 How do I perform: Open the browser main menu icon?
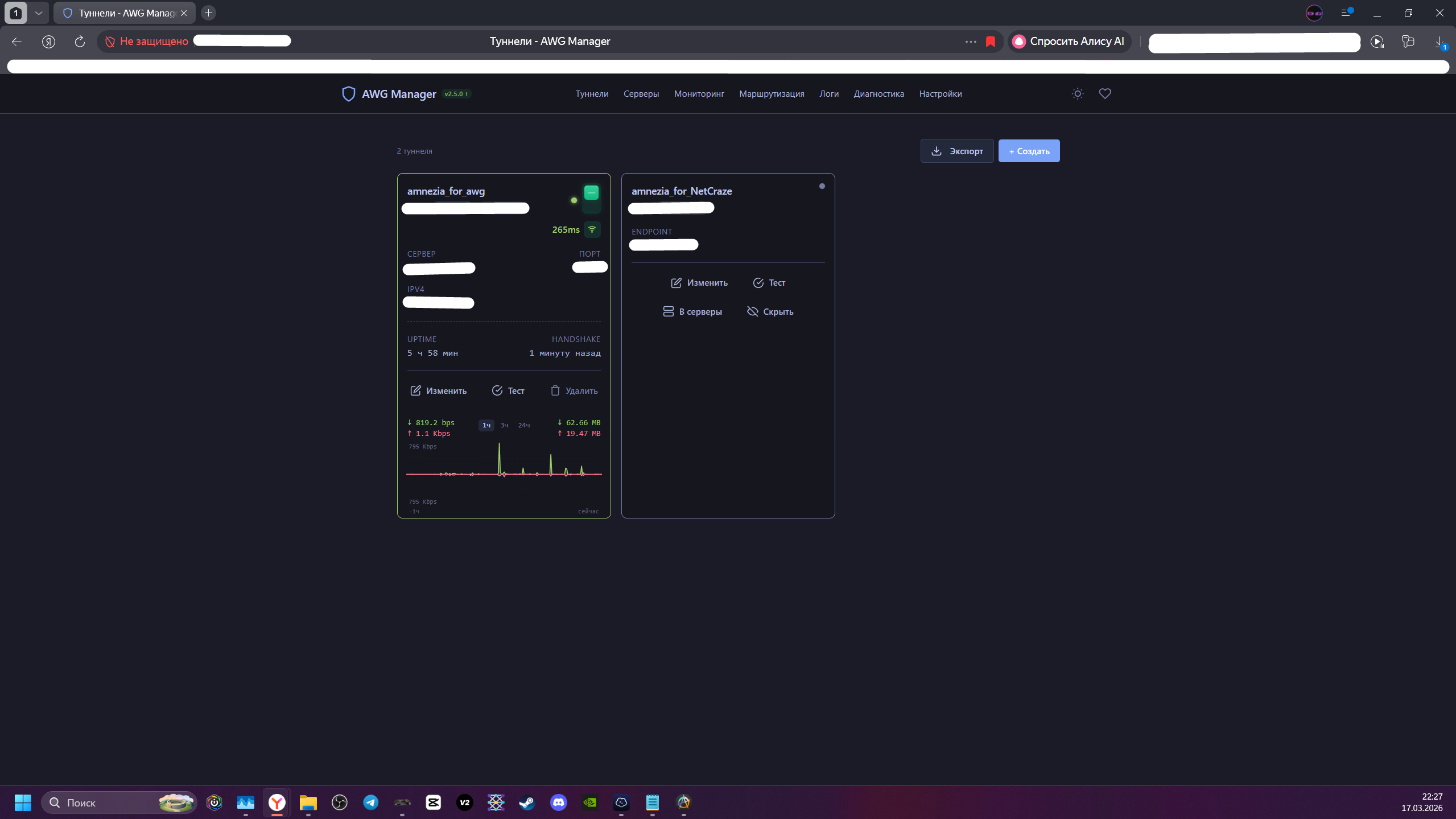[1346, 13]
